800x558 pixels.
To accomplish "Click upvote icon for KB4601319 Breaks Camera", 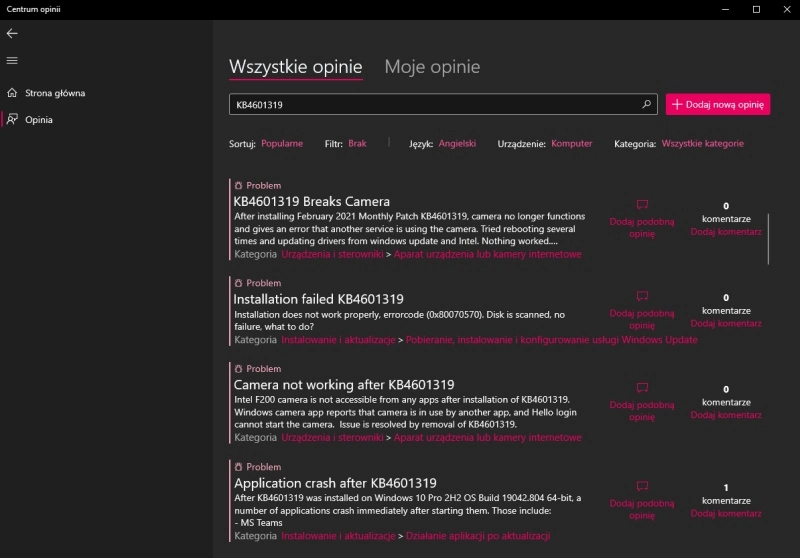I will tap(642, 205).
